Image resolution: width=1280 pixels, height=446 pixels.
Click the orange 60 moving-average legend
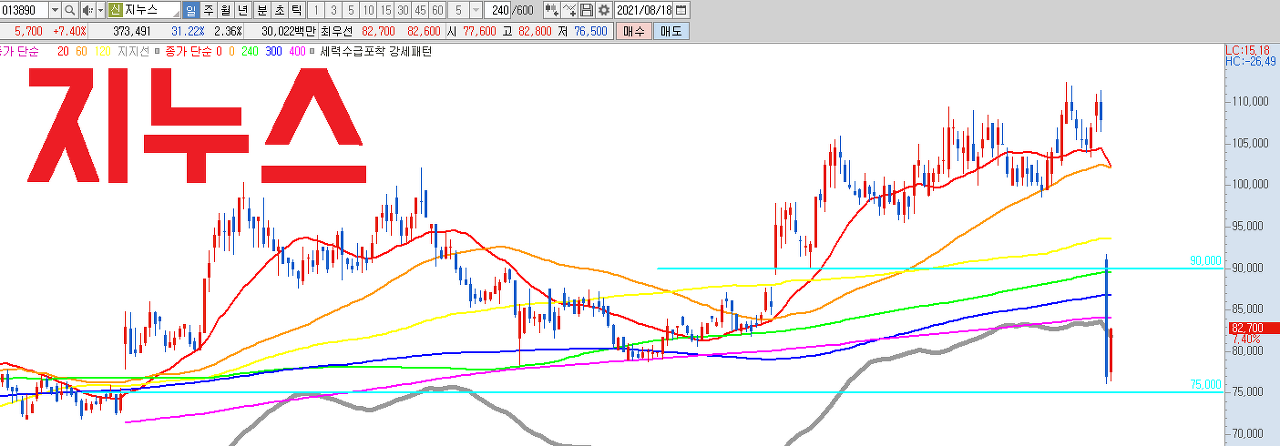81,51
